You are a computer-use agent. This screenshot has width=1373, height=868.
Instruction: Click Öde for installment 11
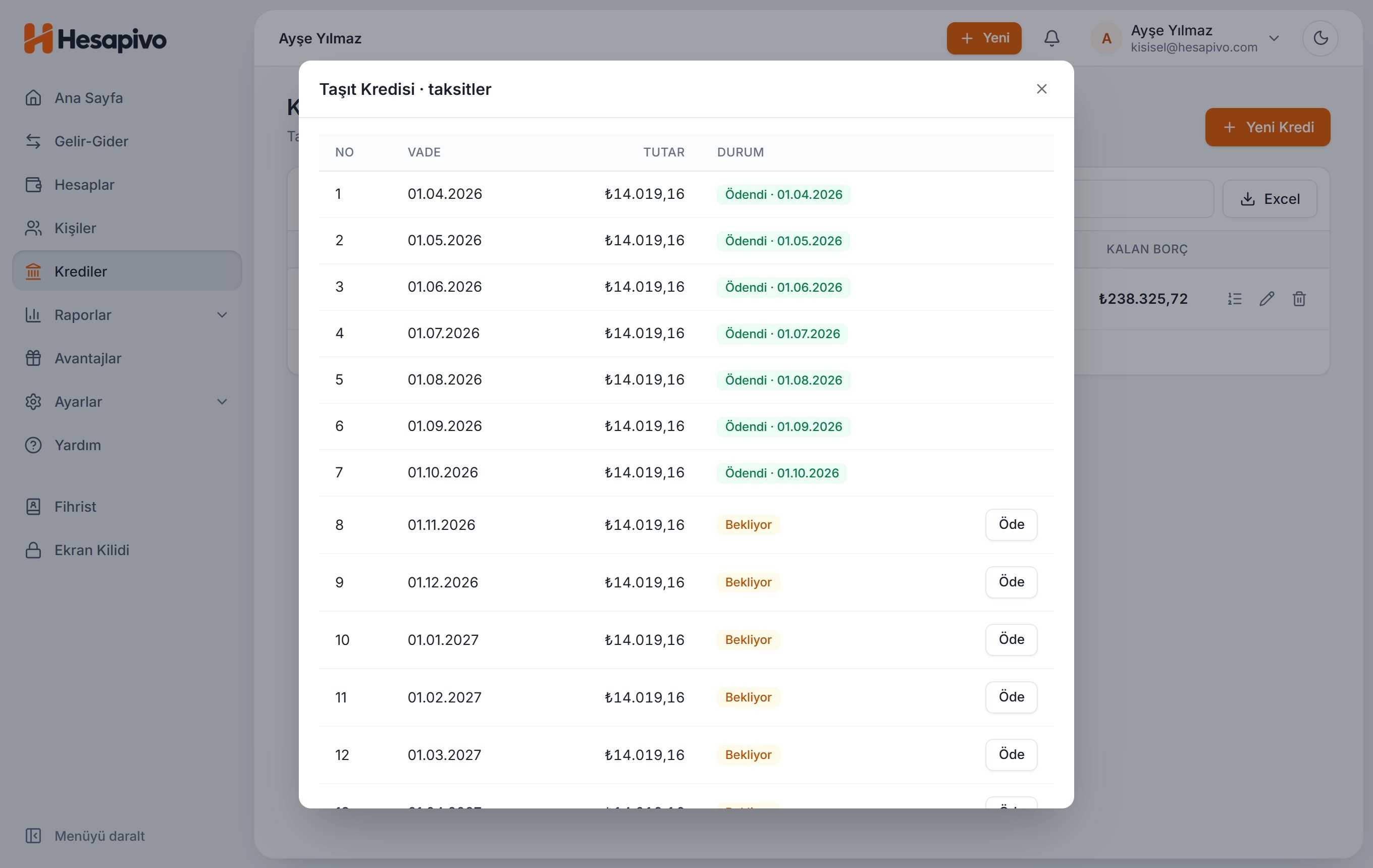(1011, 697)
